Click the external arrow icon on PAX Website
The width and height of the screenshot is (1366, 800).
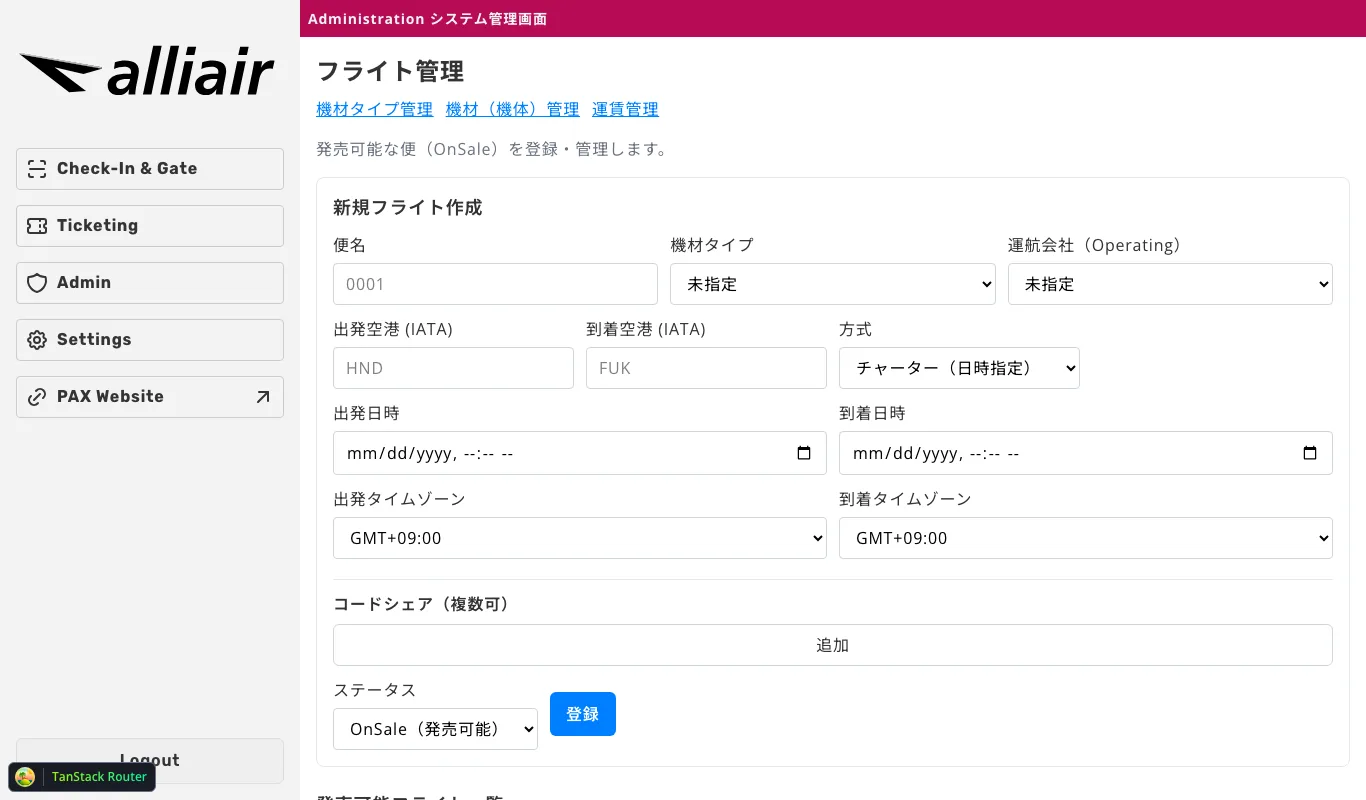pyautogui.click(x=263, y=397)
